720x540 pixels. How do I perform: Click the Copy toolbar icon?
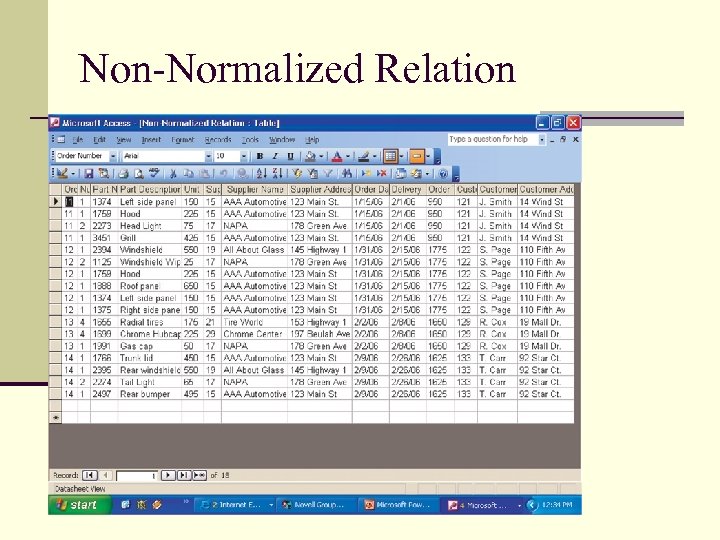[x=188, y=174]
